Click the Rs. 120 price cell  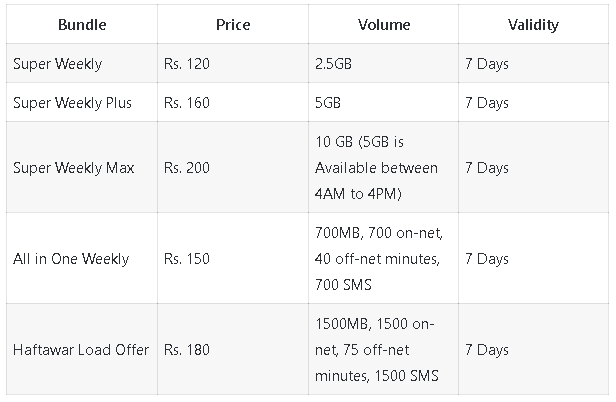(x=187, y=64)
